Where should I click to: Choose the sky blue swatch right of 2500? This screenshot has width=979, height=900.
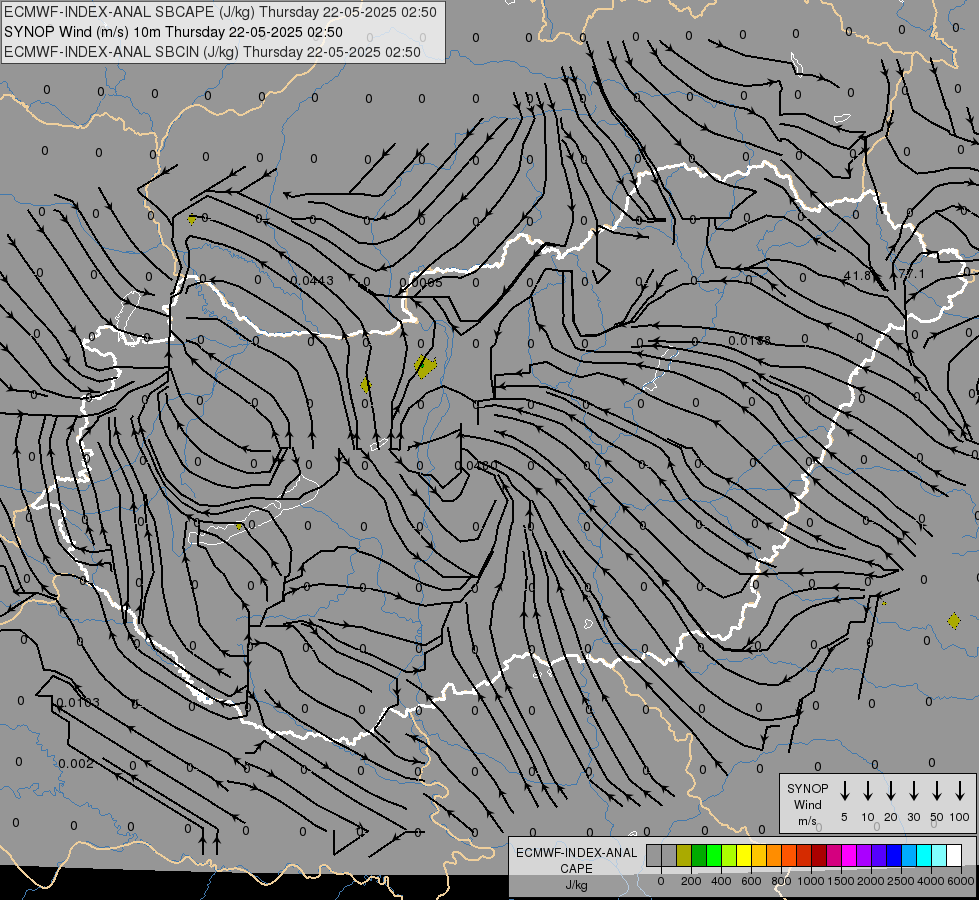[x=909, y=856]
